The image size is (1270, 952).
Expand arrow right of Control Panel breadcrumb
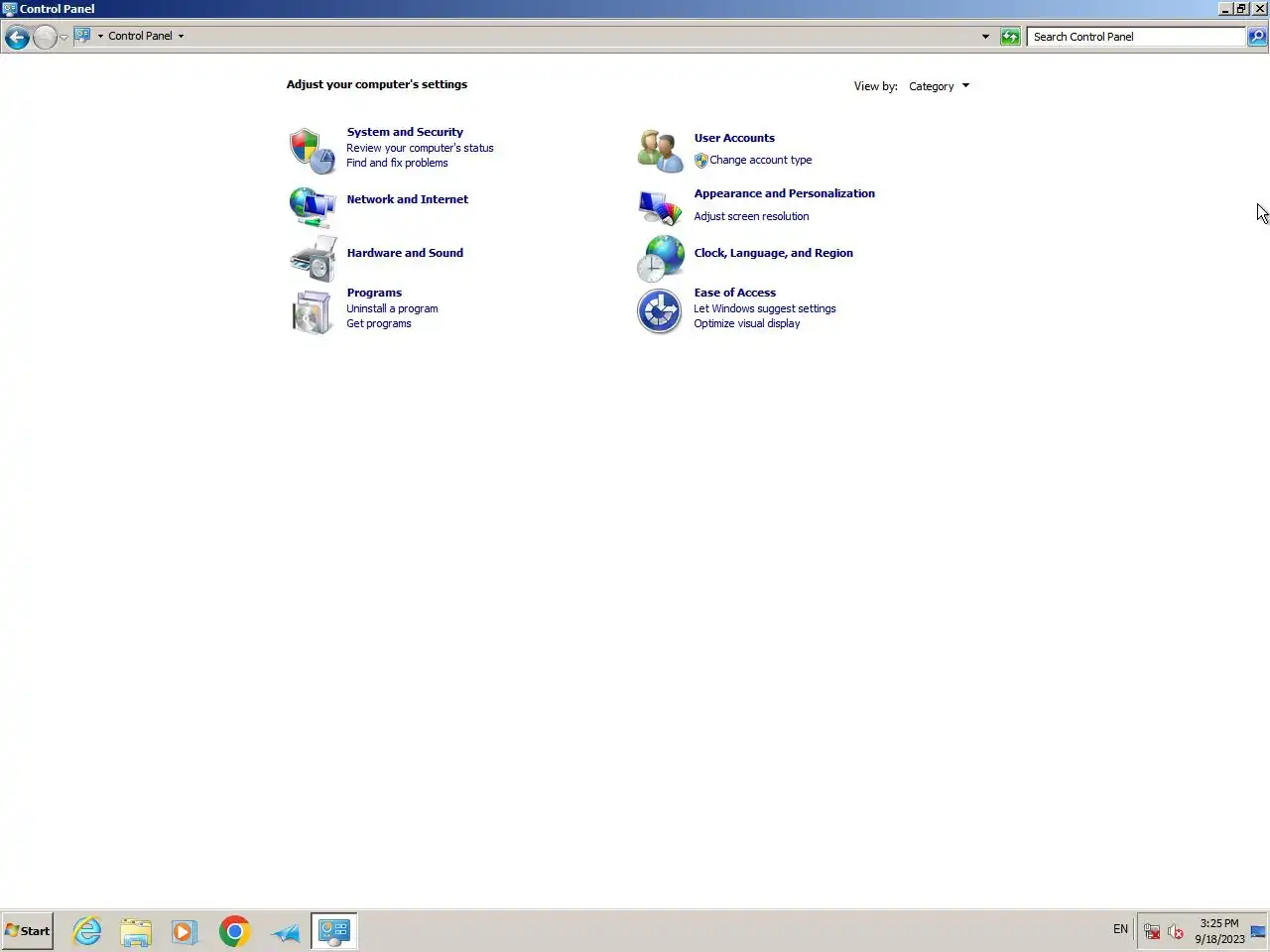coord(181,36)
